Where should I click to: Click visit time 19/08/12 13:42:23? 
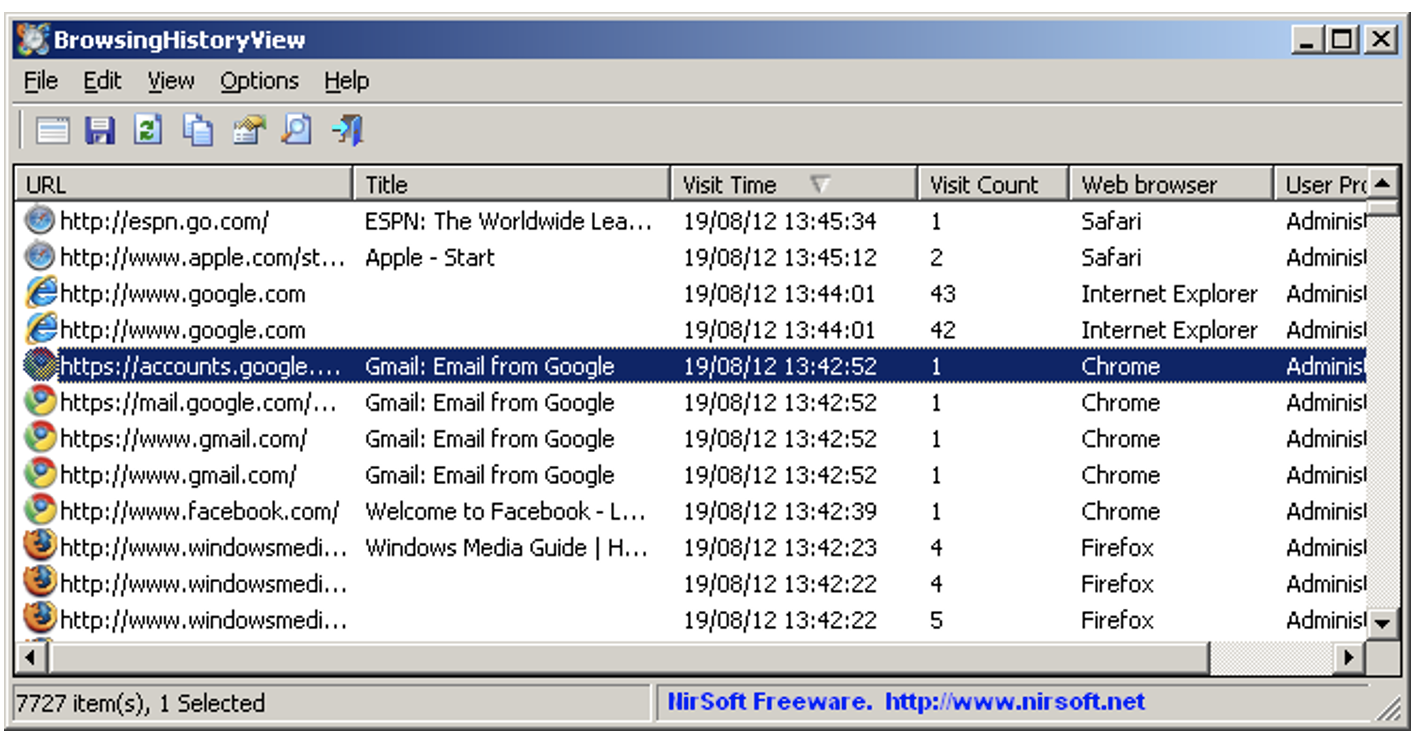tap(780, 547)
